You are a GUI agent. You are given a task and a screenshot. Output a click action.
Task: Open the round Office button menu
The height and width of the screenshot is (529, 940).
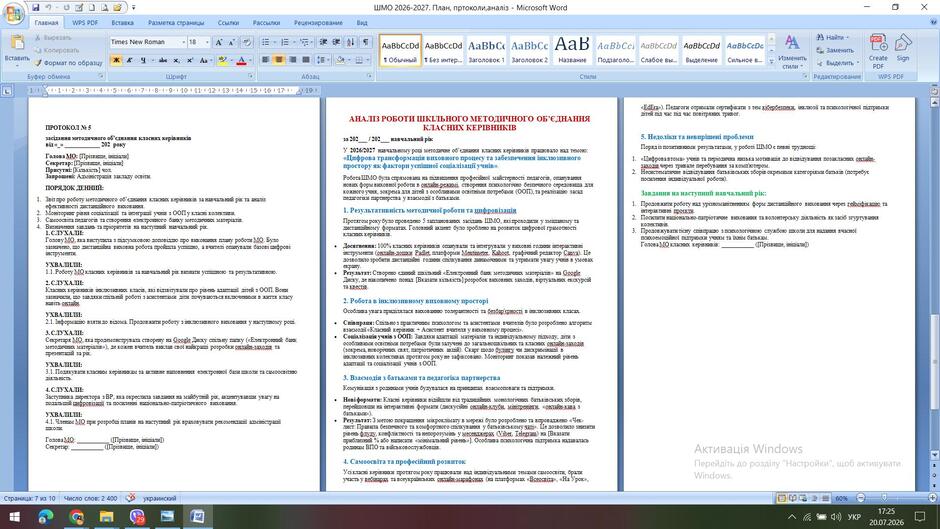point(13,13)
